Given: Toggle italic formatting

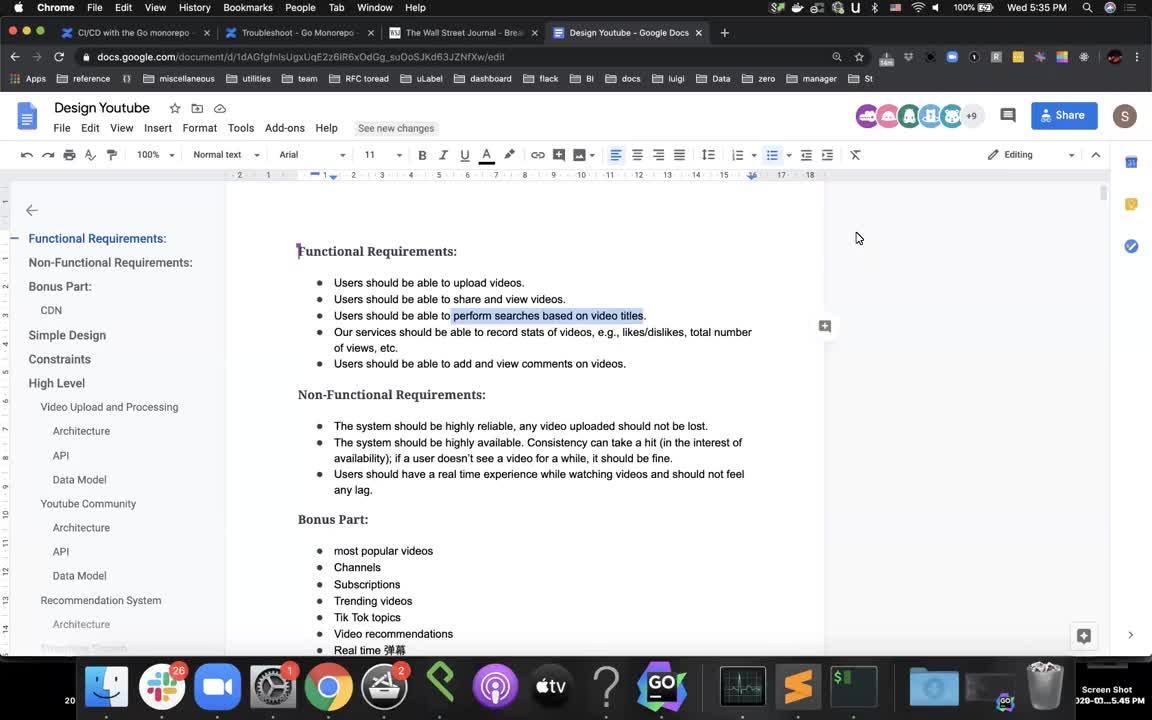Looking at the screenshot, I should (443, 155).
